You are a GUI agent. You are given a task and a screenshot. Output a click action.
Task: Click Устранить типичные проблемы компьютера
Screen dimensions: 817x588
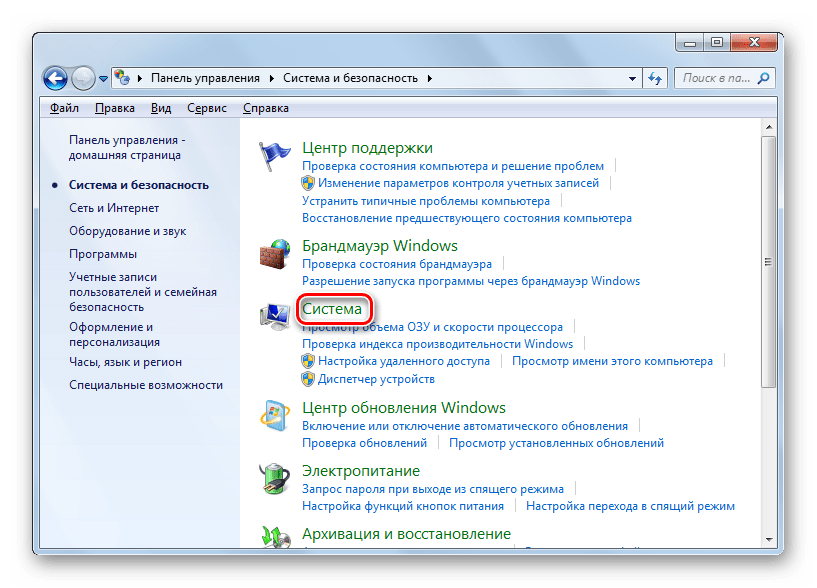point(426,201)
